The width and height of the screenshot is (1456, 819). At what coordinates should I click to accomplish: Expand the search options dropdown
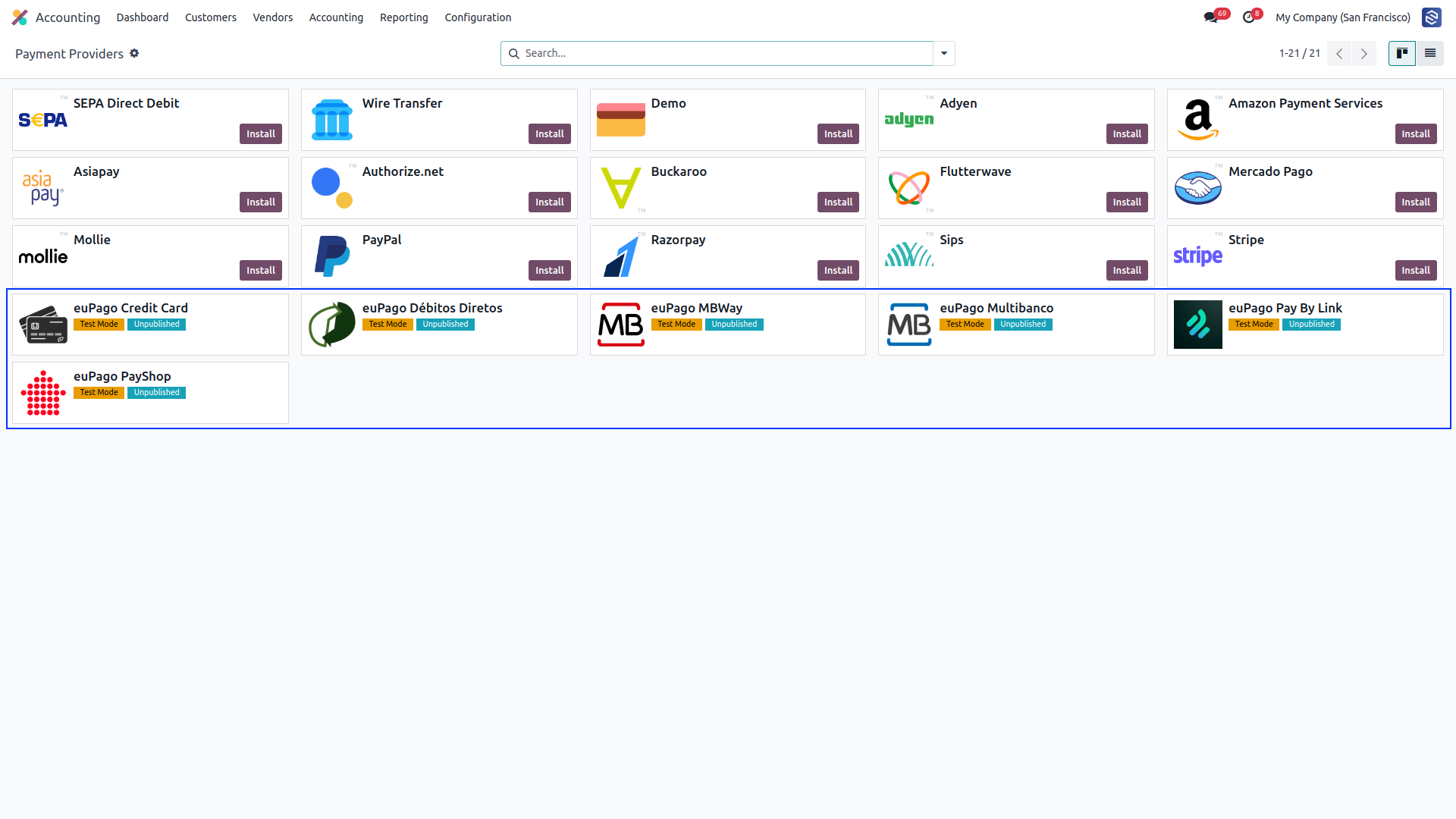pyautogui.click(x=944, y=53)
